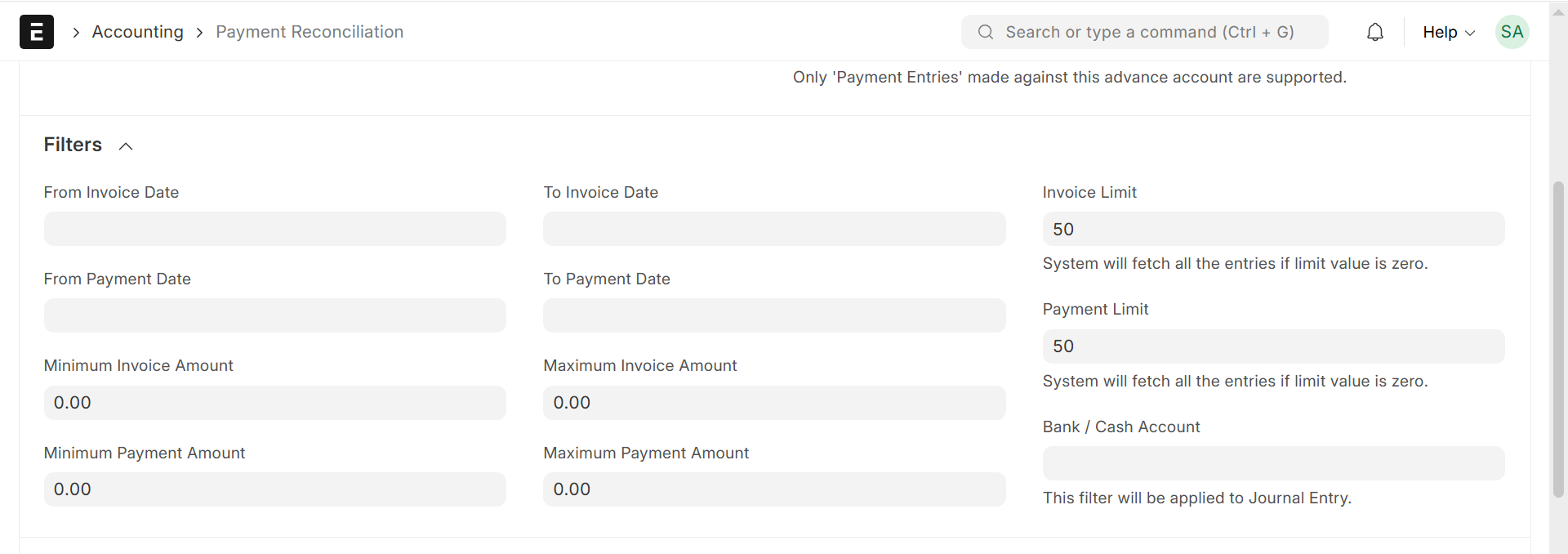Open the SA user avatar menu
This screenshot has height=554, width=1568.
coord(1512,32)
